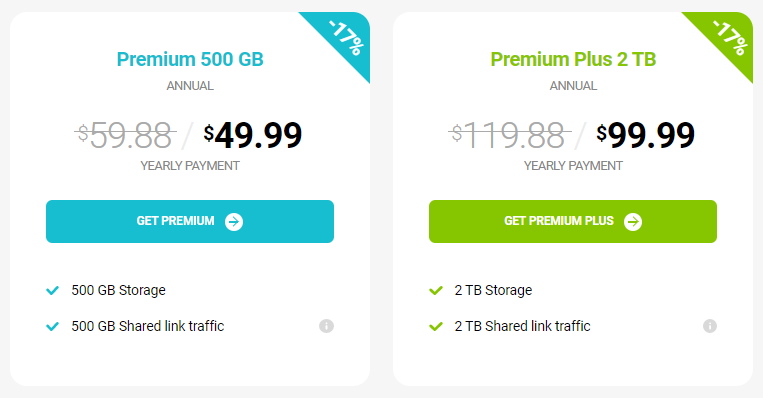Click the green -17% discount ribbon
The width and height of the screenshot is (763, 398).
pos(728,37)
